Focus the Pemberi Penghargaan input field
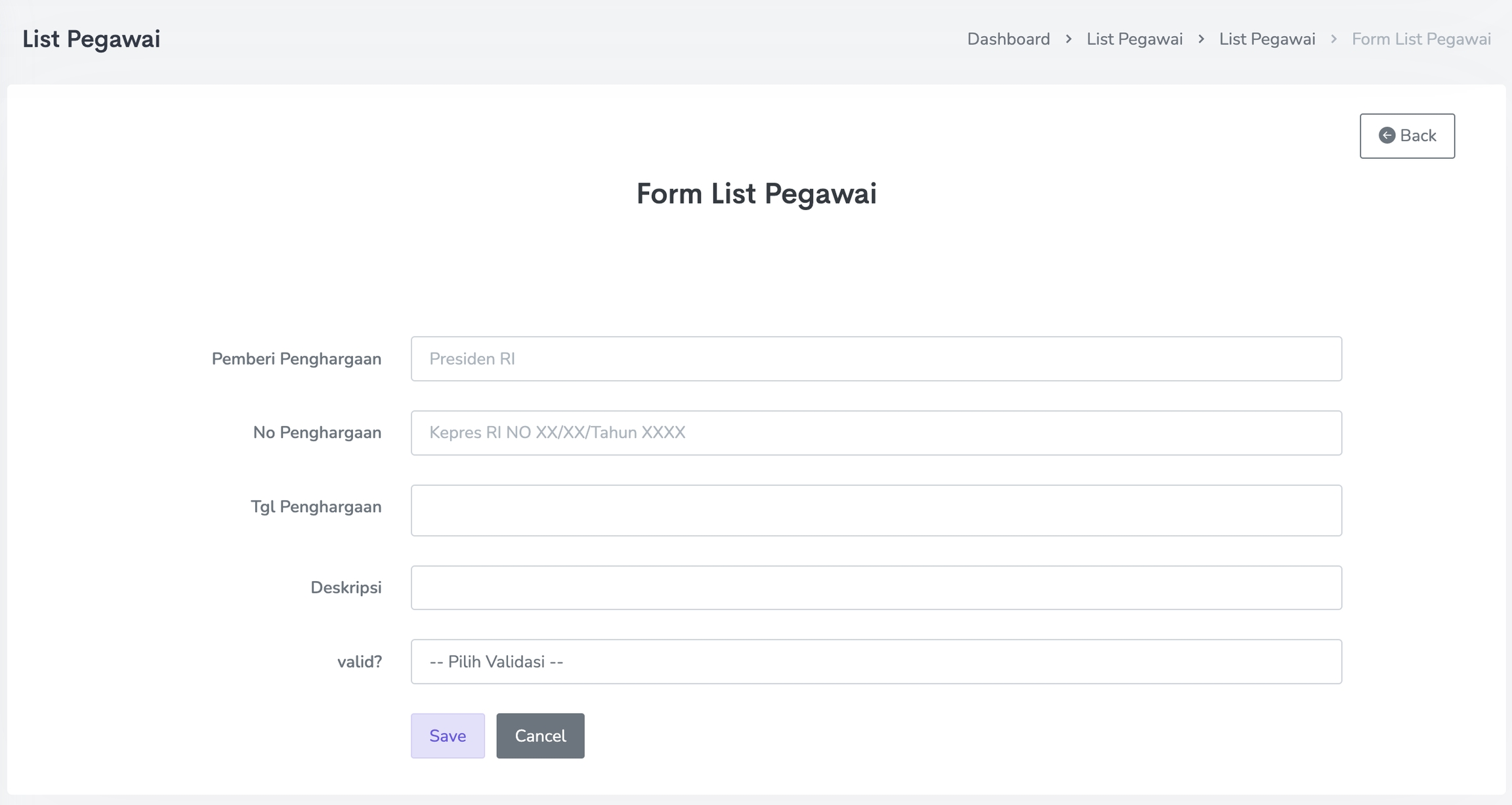This screenshot has width=1512, height=805. coord(876,359)
